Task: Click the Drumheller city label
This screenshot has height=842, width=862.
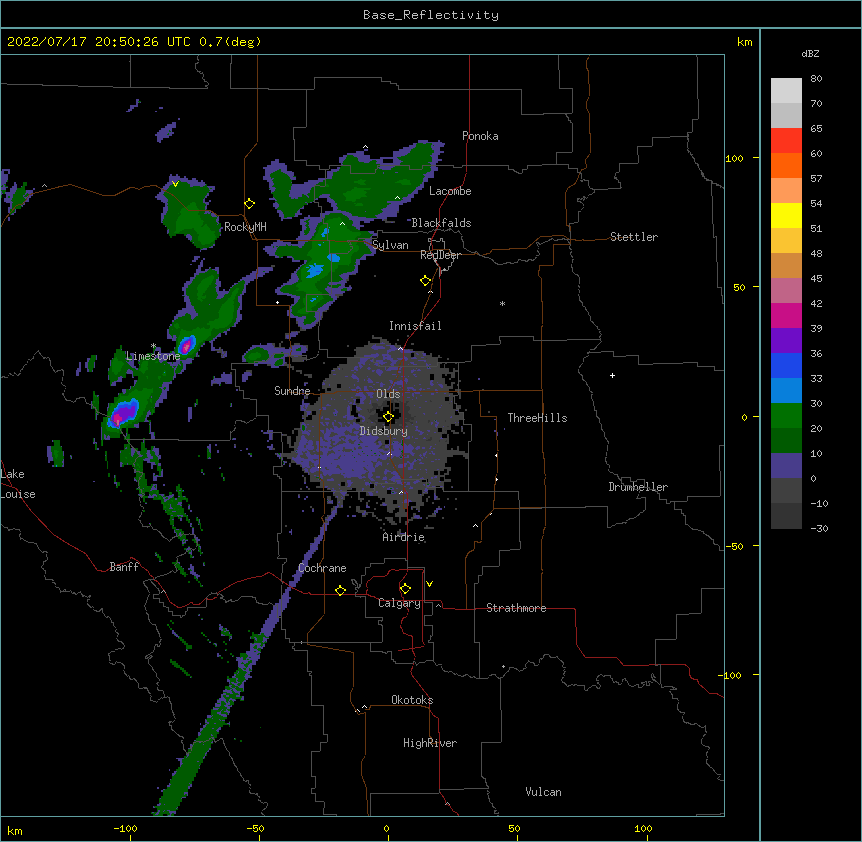Action: point(638,487)
